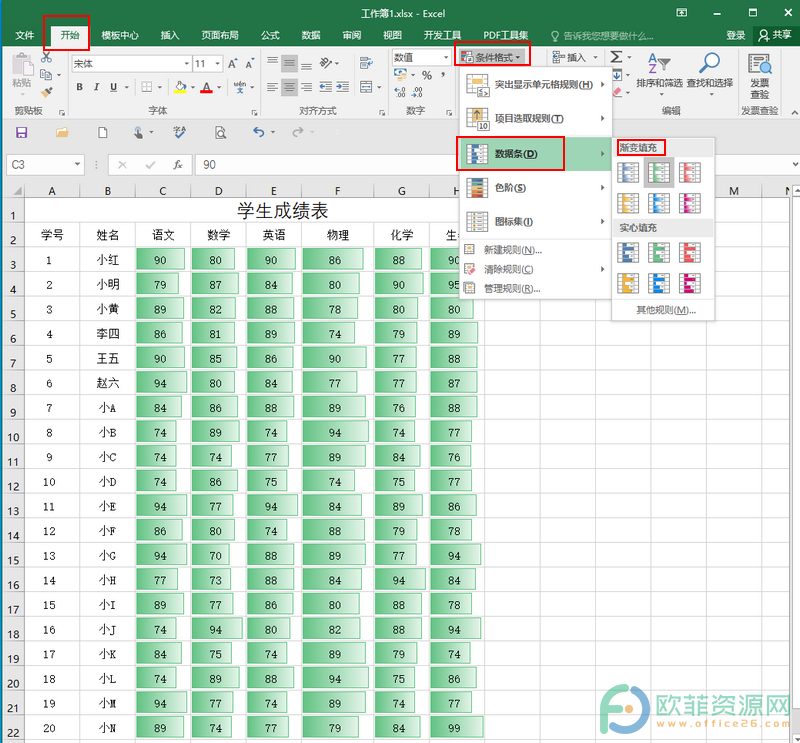Image resolution: width=800 pixels, height=743 pixels.
Task: Expand the formula bar with the chevron
Action: [x=794, y=164]
